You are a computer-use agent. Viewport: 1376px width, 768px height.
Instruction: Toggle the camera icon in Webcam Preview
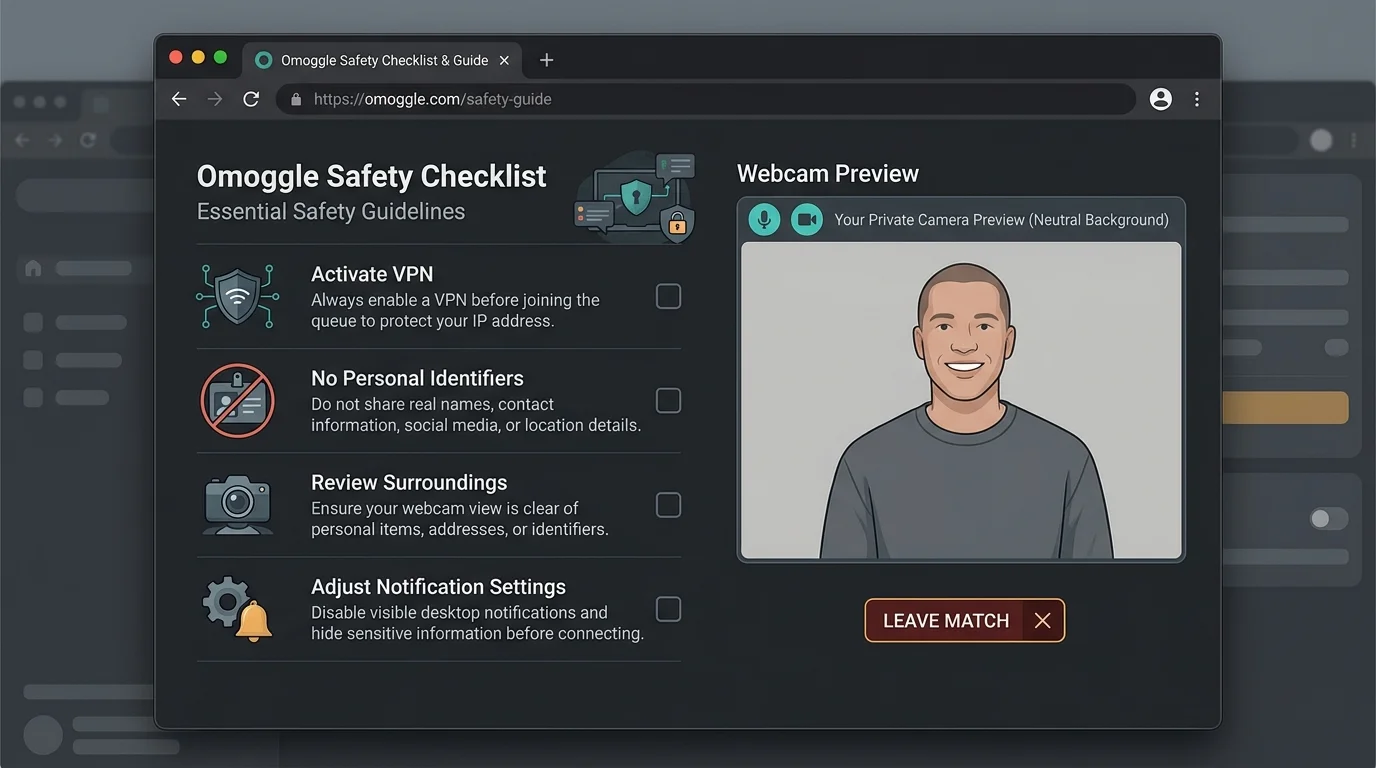coord(807,219)
